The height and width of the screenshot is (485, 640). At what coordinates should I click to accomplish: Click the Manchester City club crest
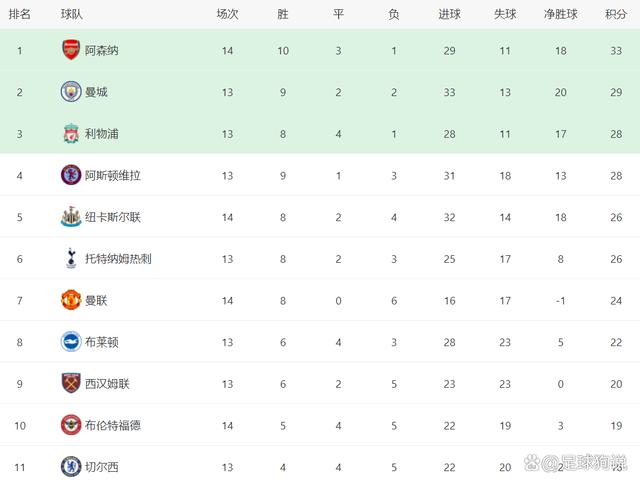[x=71, y=91]
